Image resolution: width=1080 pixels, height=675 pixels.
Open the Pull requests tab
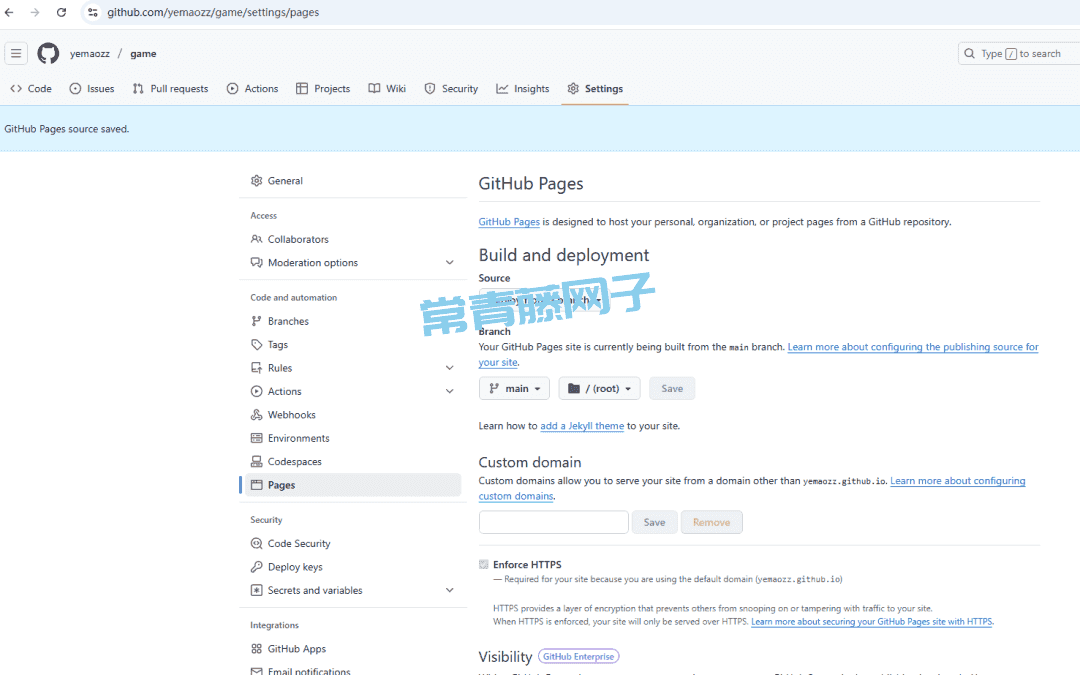coord(170,88)
